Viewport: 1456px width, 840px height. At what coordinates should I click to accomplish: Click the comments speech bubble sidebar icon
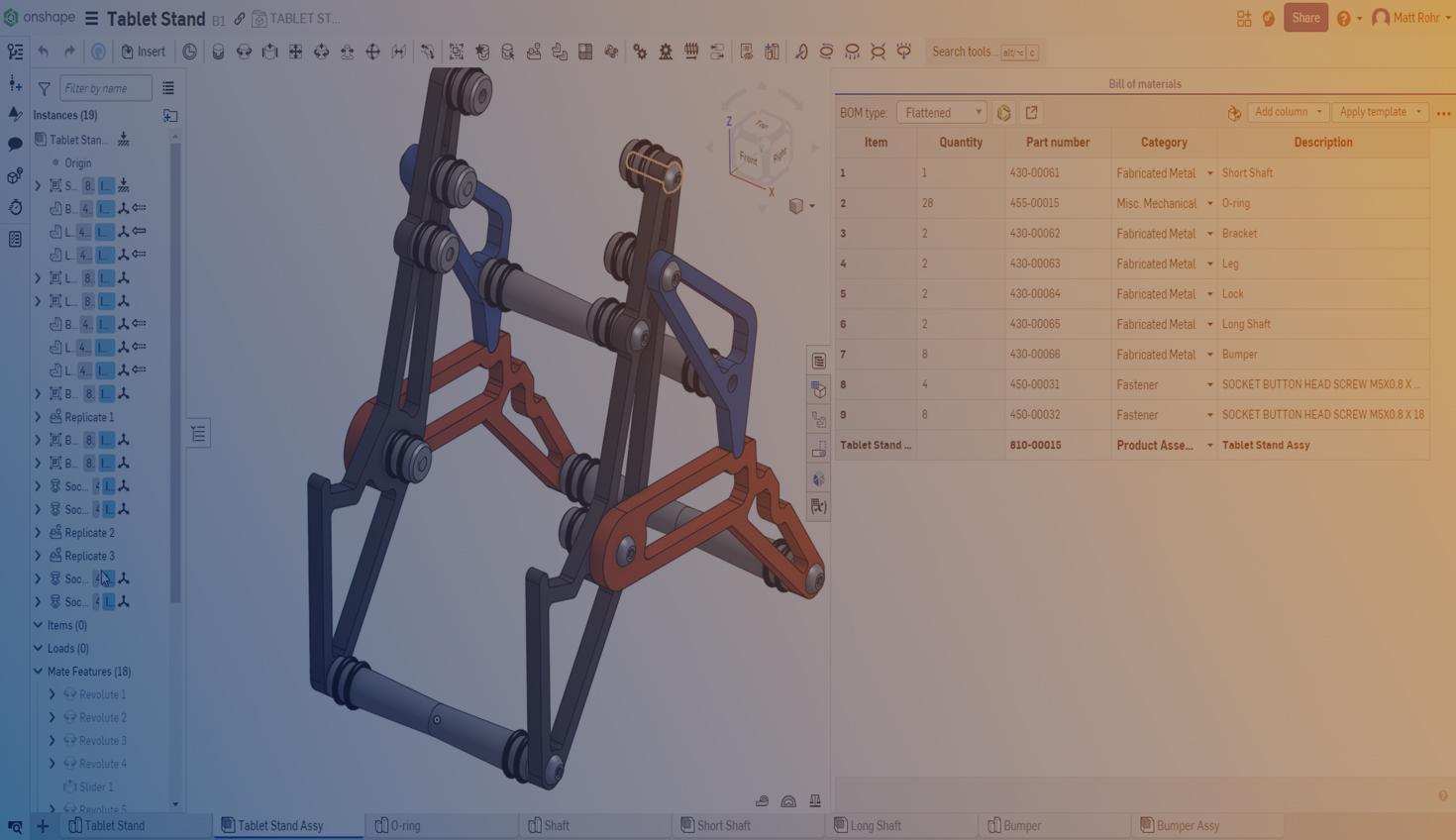[15, 145]
